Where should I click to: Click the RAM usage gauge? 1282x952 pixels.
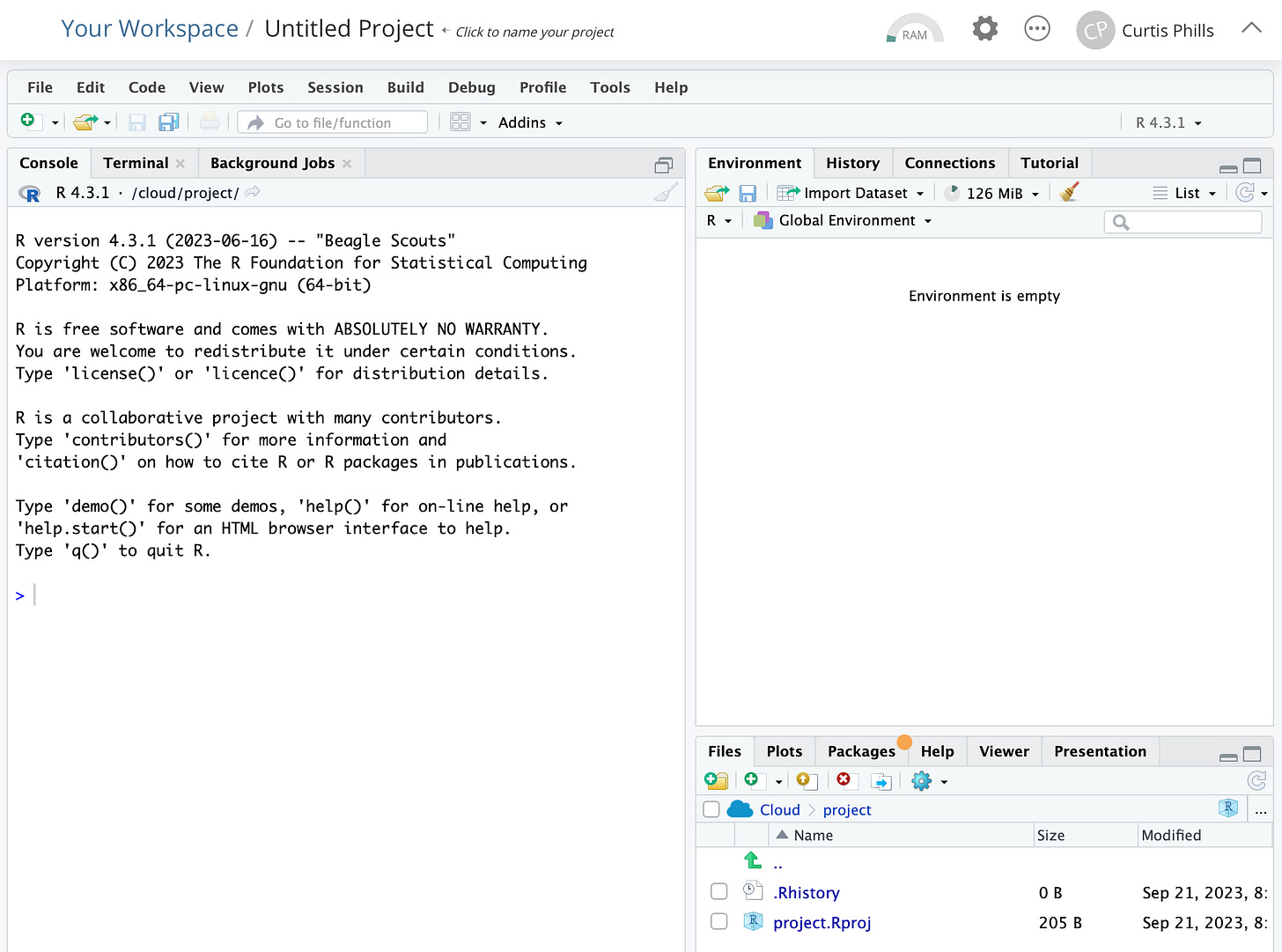(x=915, y=30)
